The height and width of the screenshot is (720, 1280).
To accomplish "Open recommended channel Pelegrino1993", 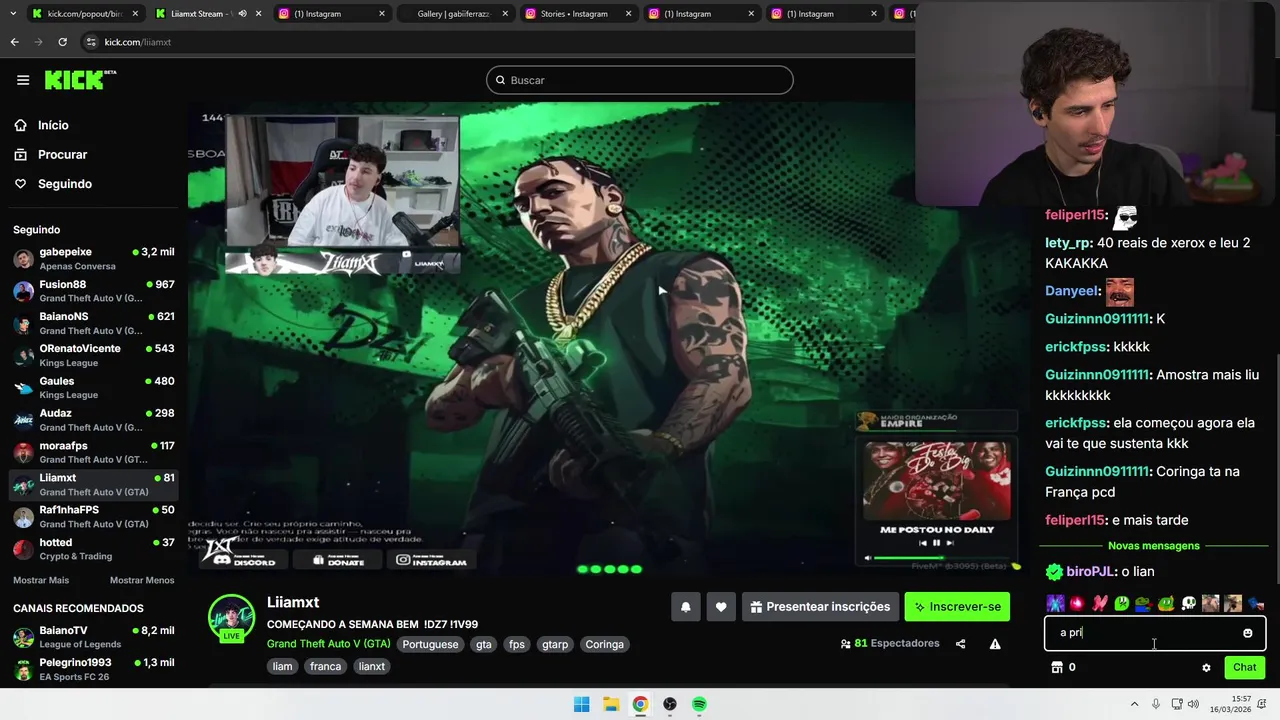I will [x=94, y=669].
